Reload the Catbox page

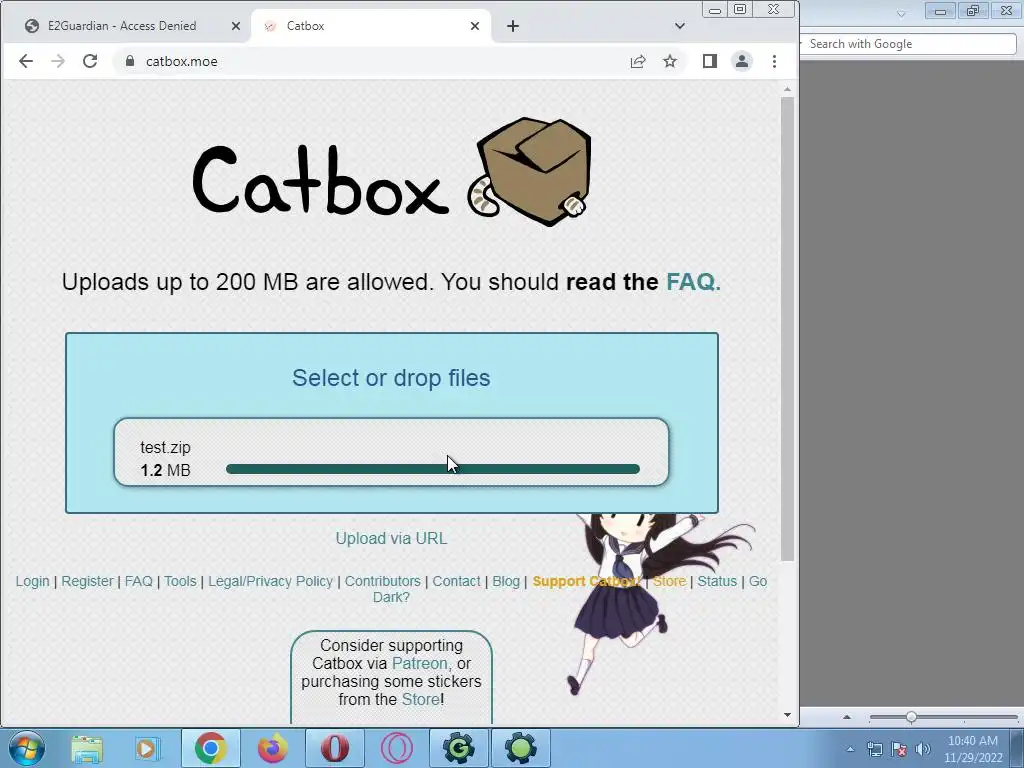pos(90,61)
